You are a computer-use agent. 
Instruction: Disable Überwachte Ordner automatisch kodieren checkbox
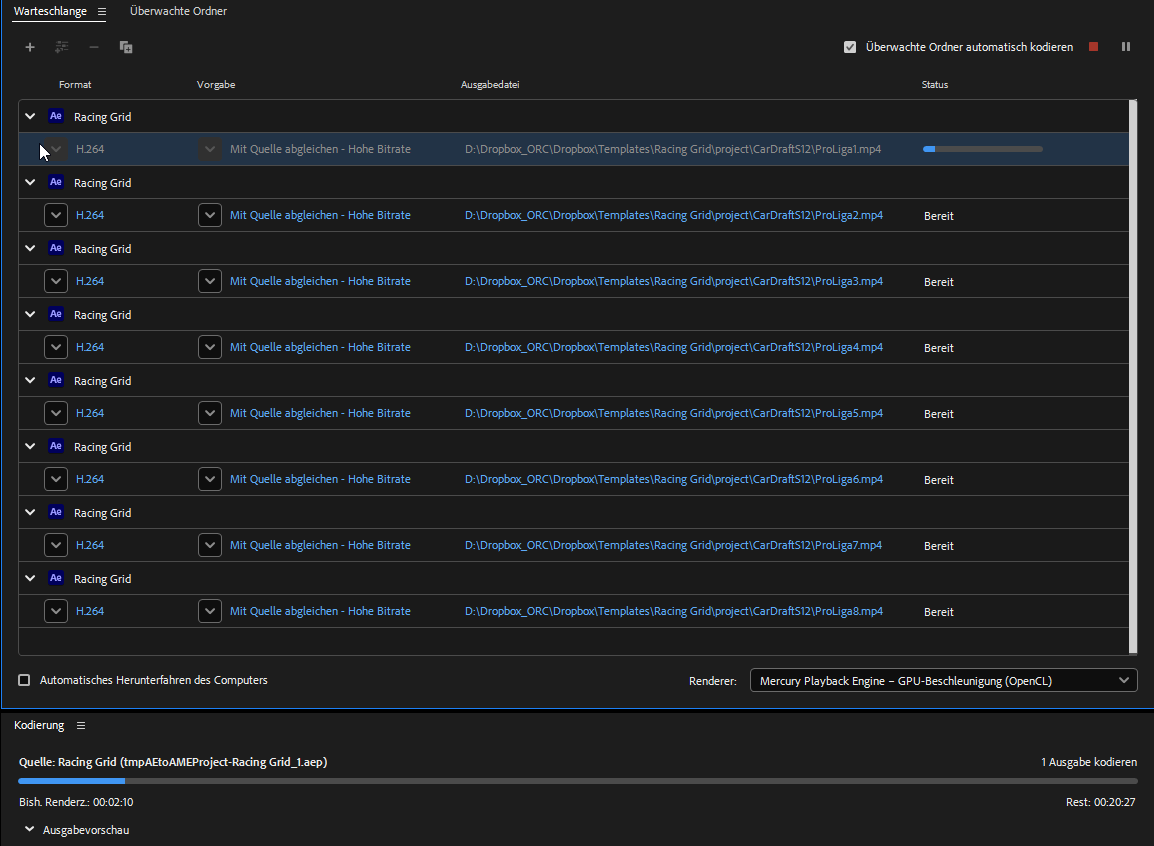coord(850,47)
